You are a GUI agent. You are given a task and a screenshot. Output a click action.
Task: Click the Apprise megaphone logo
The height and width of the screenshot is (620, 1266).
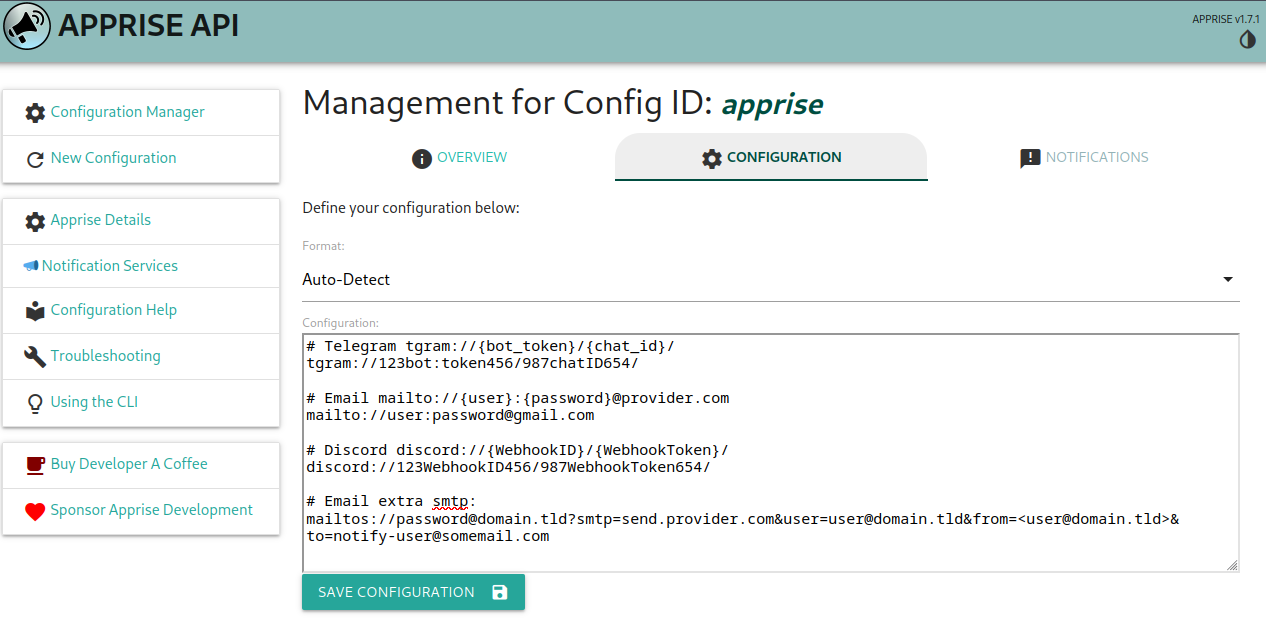[27, 27]
